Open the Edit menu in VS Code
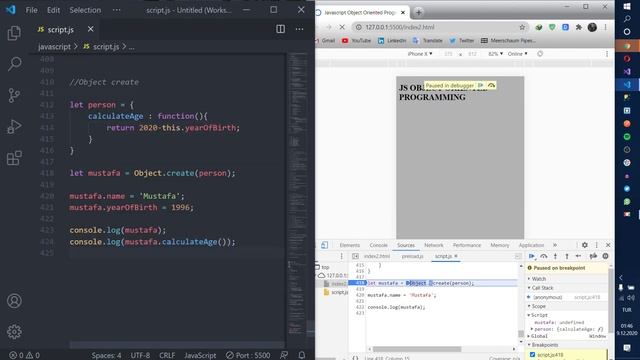640x360 pixels. pyautogui.click(x=53, y=10)
